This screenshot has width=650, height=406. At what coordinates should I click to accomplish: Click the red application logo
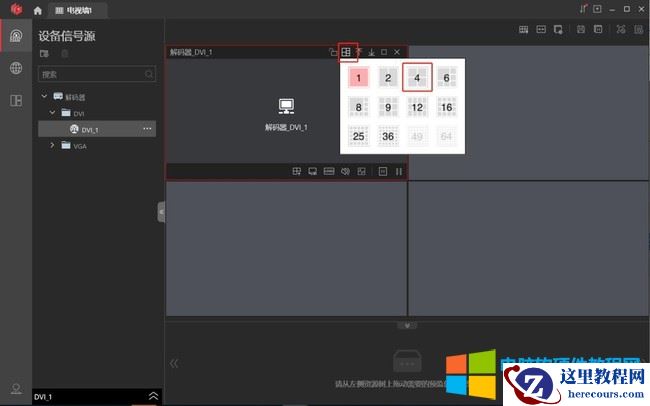click(x=16, y=9)
